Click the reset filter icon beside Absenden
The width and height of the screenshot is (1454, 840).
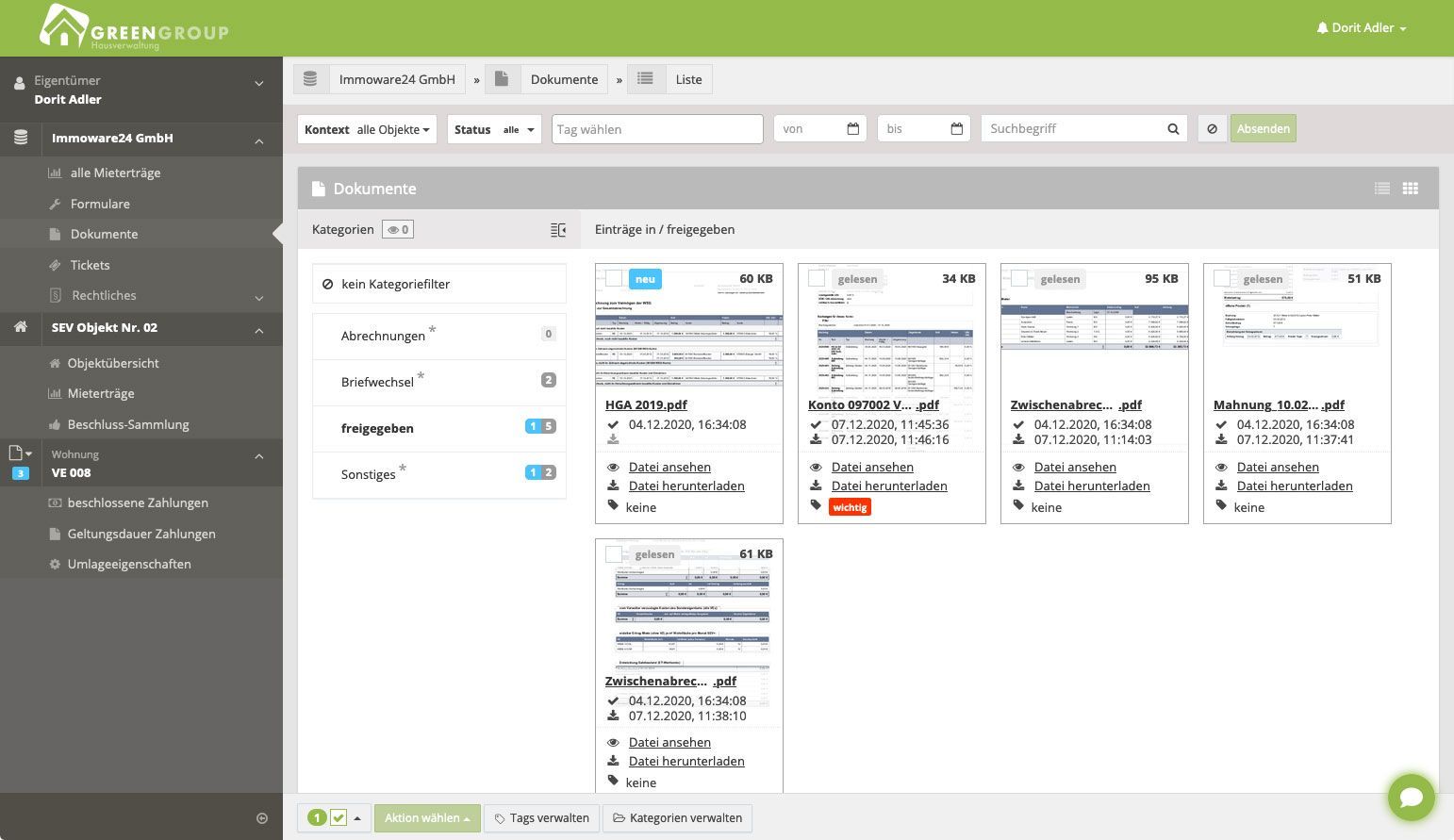click(x=1213, y=129)
